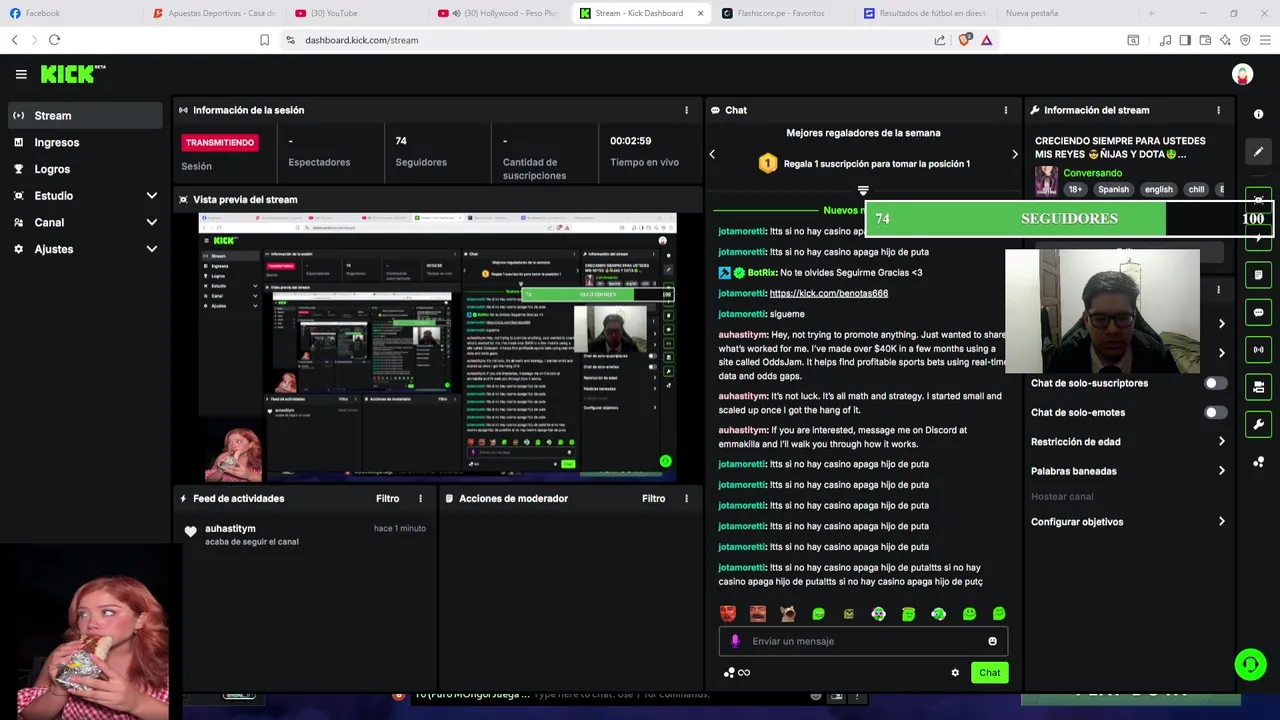Go to Ingresos in the sidebar
The image size is (1280, 720).
point(84,142)
